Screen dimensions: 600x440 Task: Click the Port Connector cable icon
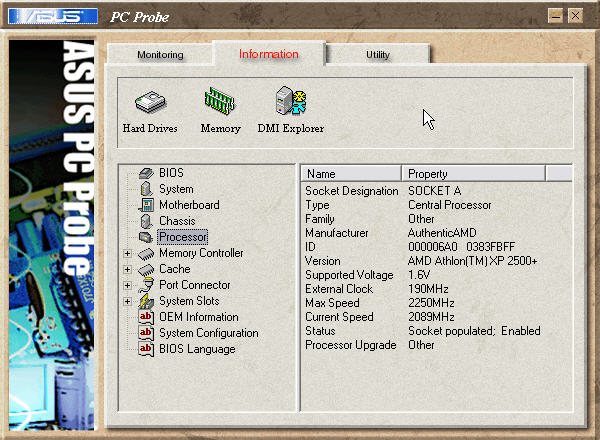click(x=146, y=285)
